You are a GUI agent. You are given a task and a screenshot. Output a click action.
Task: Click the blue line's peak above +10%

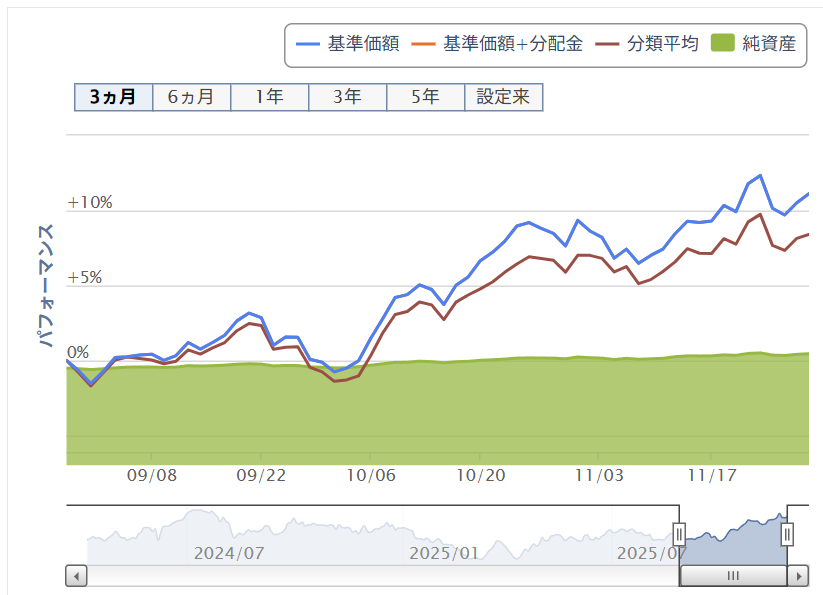(761, 175)
